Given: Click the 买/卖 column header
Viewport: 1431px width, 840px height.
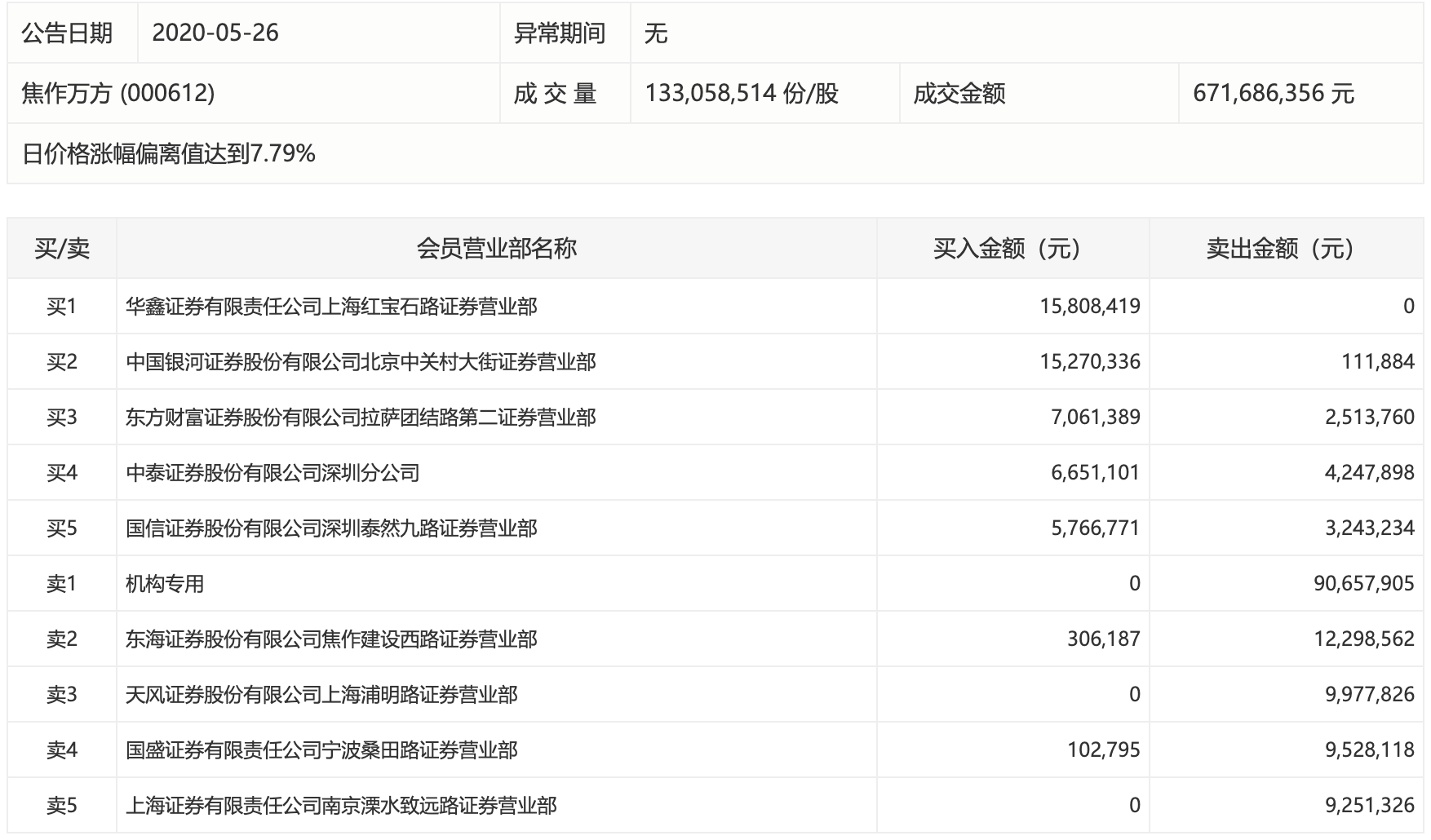Looking at the screenshot, I should [x=62, y=249].
